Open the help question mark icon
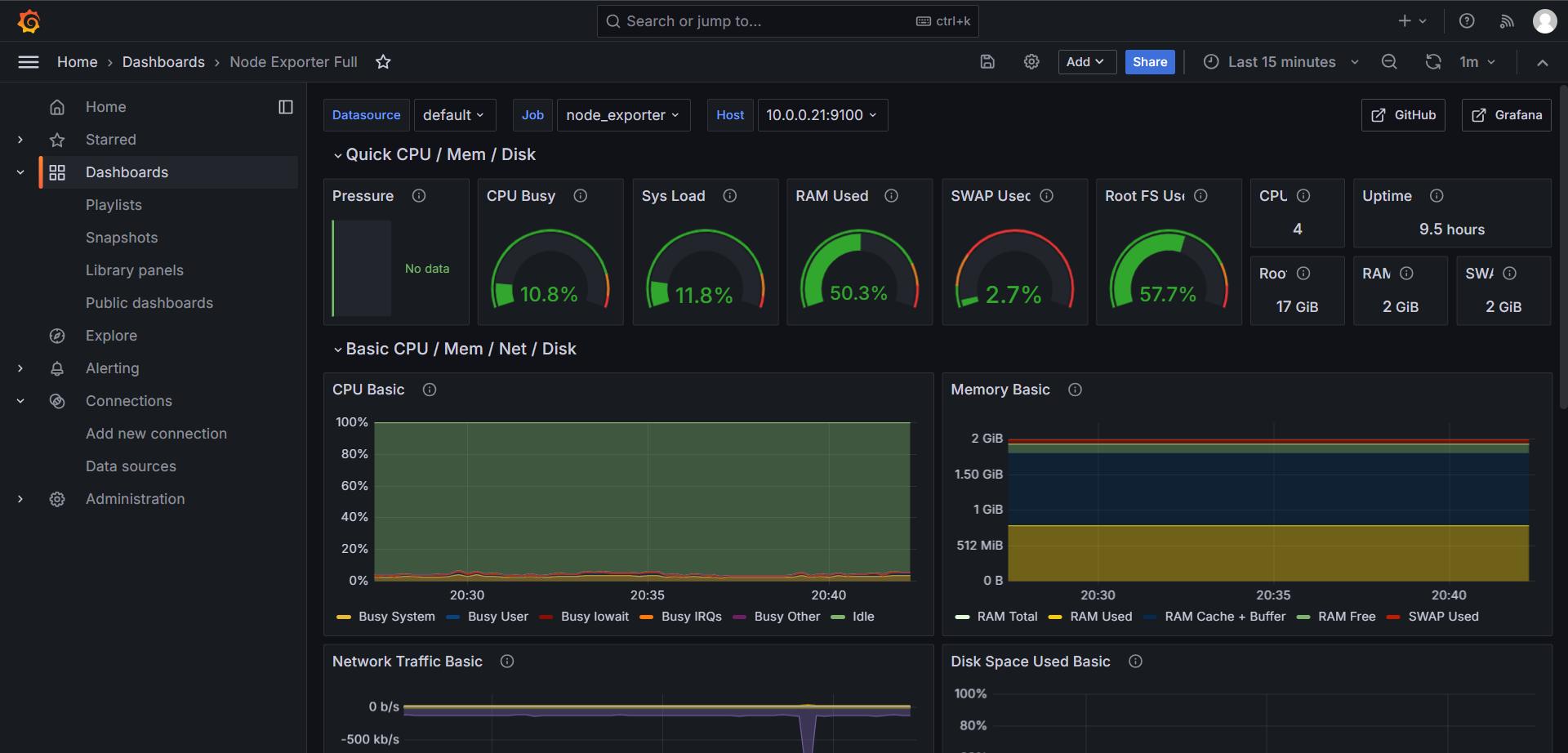Screen dimensions: 1568x753 [x=1467, y=21]
